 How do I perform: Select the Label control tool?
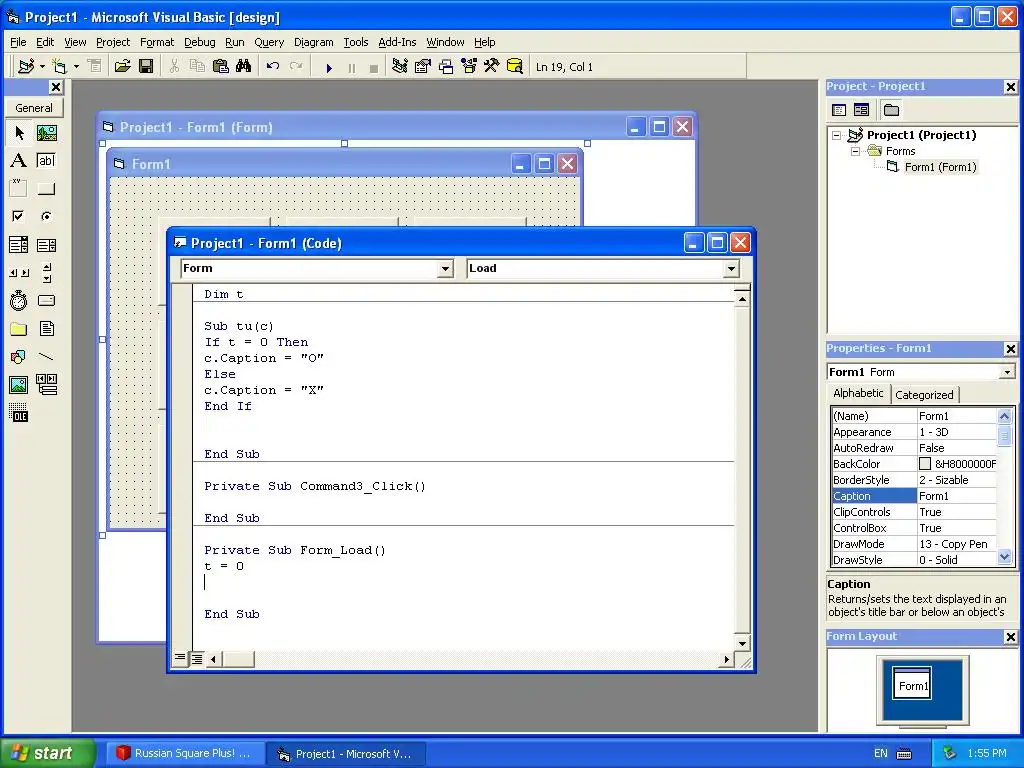coord(19,161)
